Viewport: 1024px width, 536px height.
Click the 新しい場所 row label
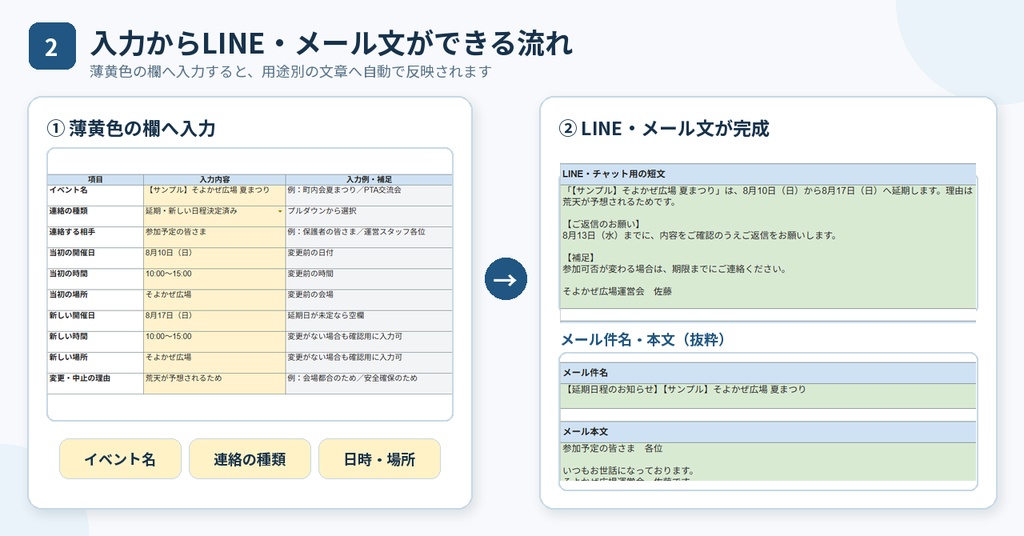95,362
